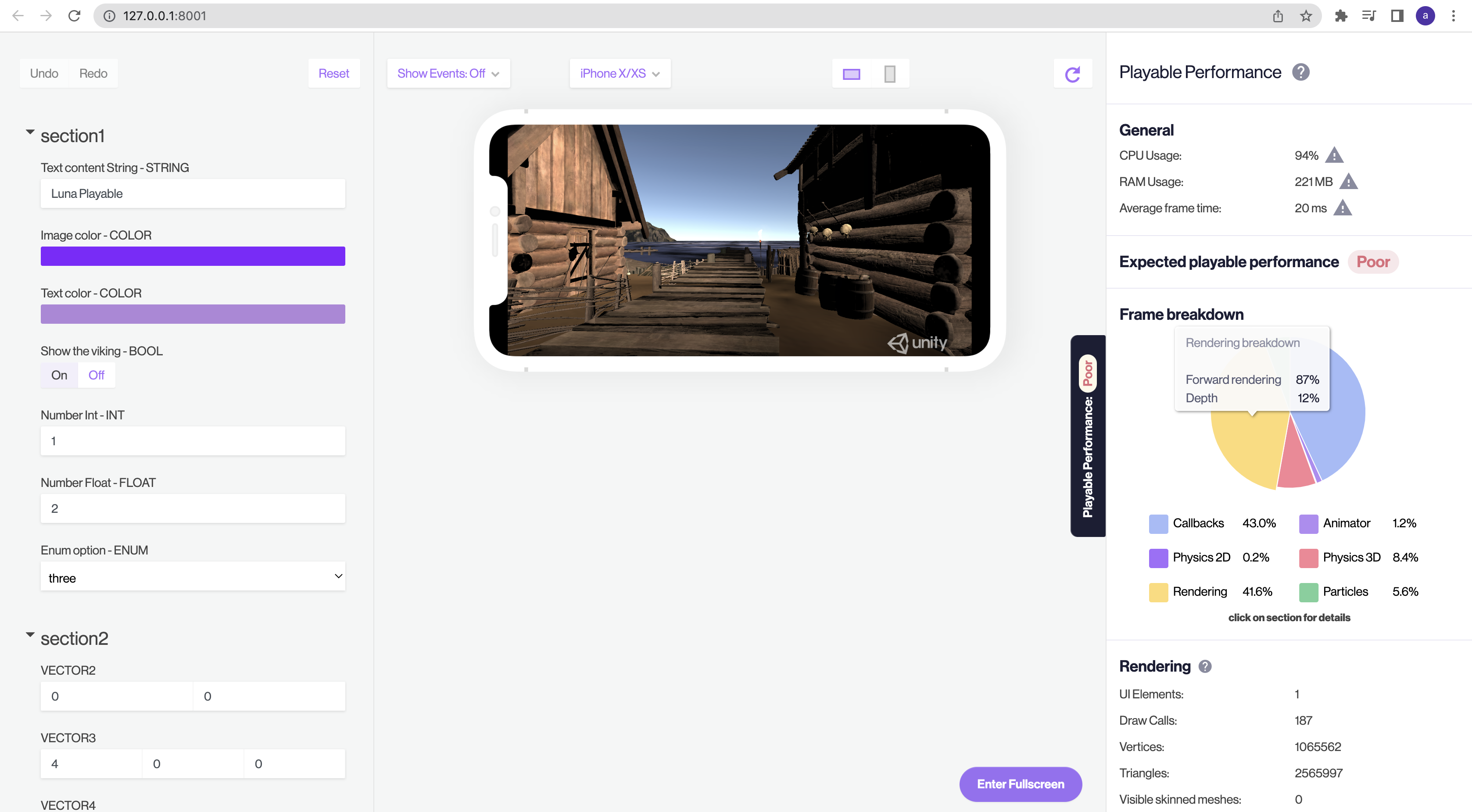The height and width of the screenshot is (812, 1472).
Task: Open the media control icon in toolbar
Action: pyautogui.click(x=1369, y=15)
